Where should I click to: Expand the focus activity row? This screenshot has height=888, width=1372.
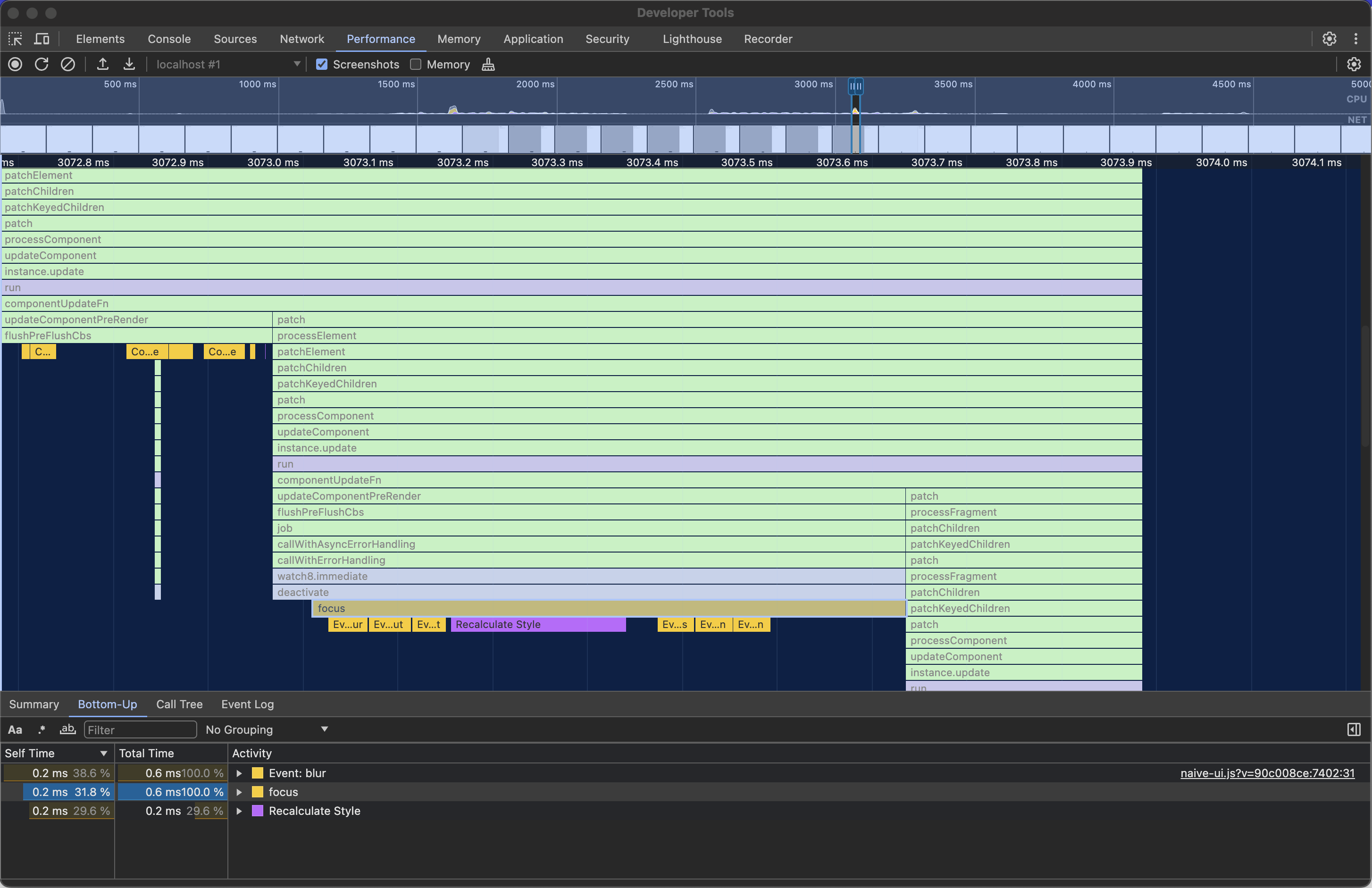[239, 792]
